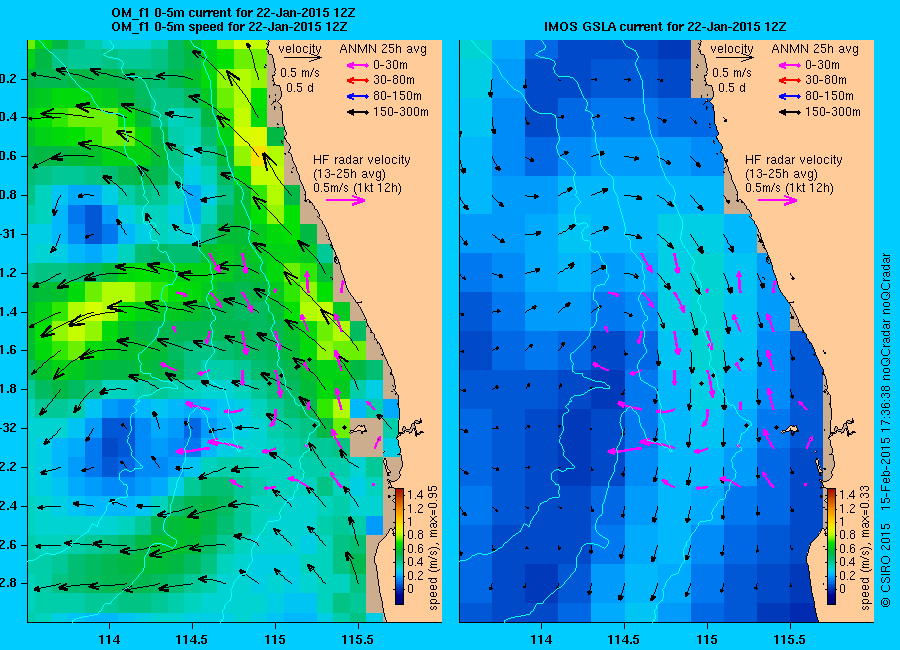Click longitude label 115.5 under right map

(x=790, y=639)
